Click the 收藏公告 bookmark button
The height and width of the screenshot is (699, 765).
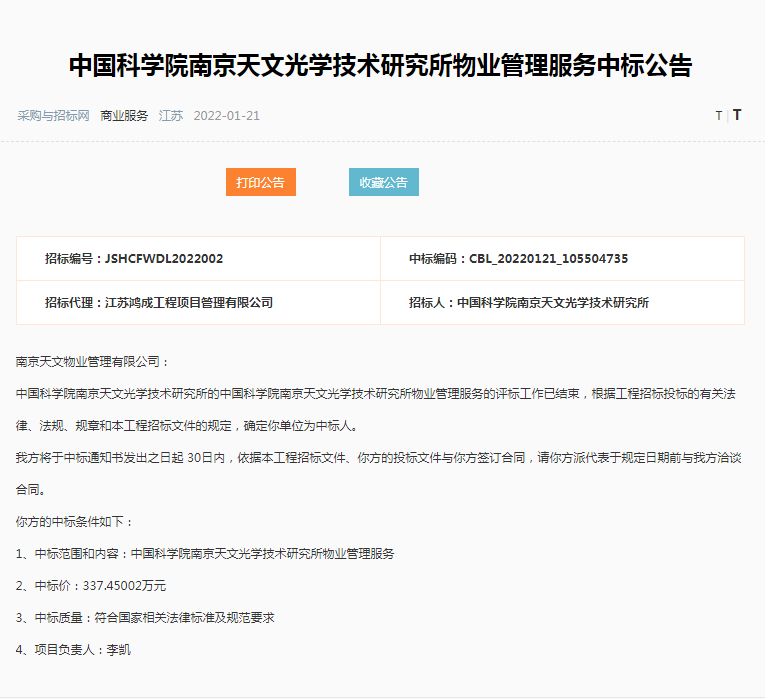coord(383,182)
